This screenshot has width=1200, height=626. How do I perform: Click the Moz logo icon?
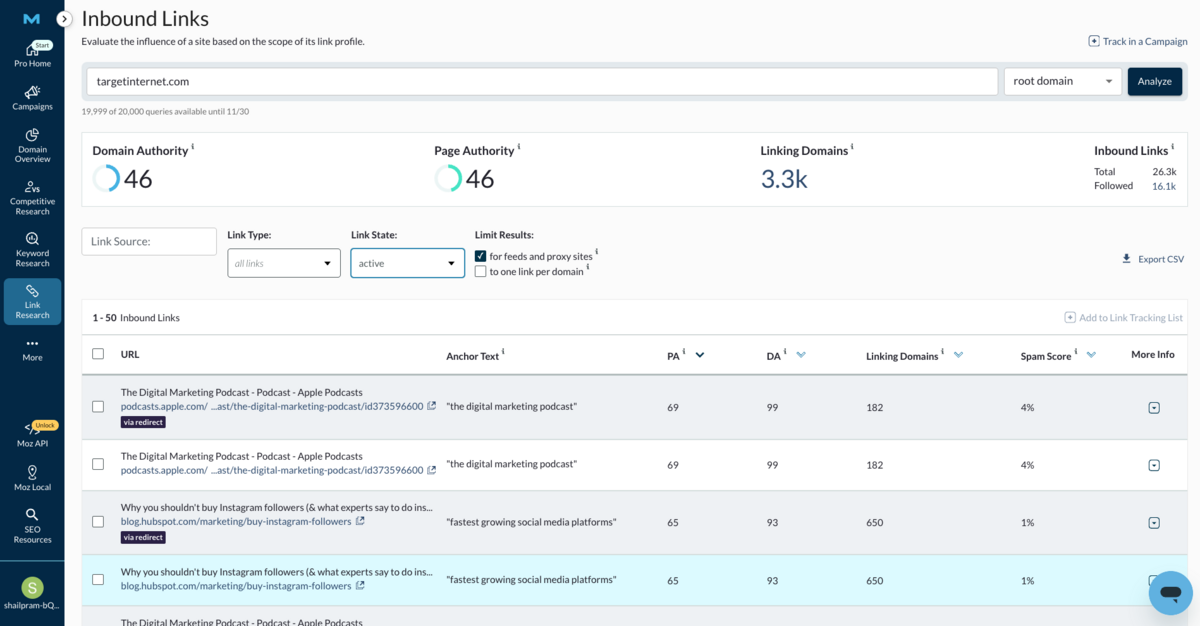pyautogui.click(x=32, y=19)
